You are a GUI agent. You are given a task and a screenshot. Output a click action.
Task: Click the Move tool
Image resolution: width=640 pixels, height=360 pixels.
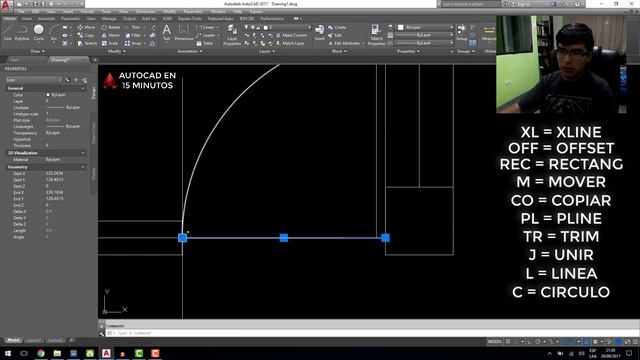86,27
